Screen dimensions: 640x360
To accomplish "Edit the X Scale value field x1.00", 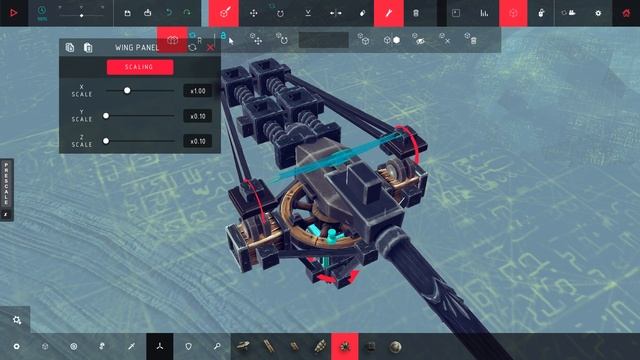I will pyautogui.click(x=198, y=91).
